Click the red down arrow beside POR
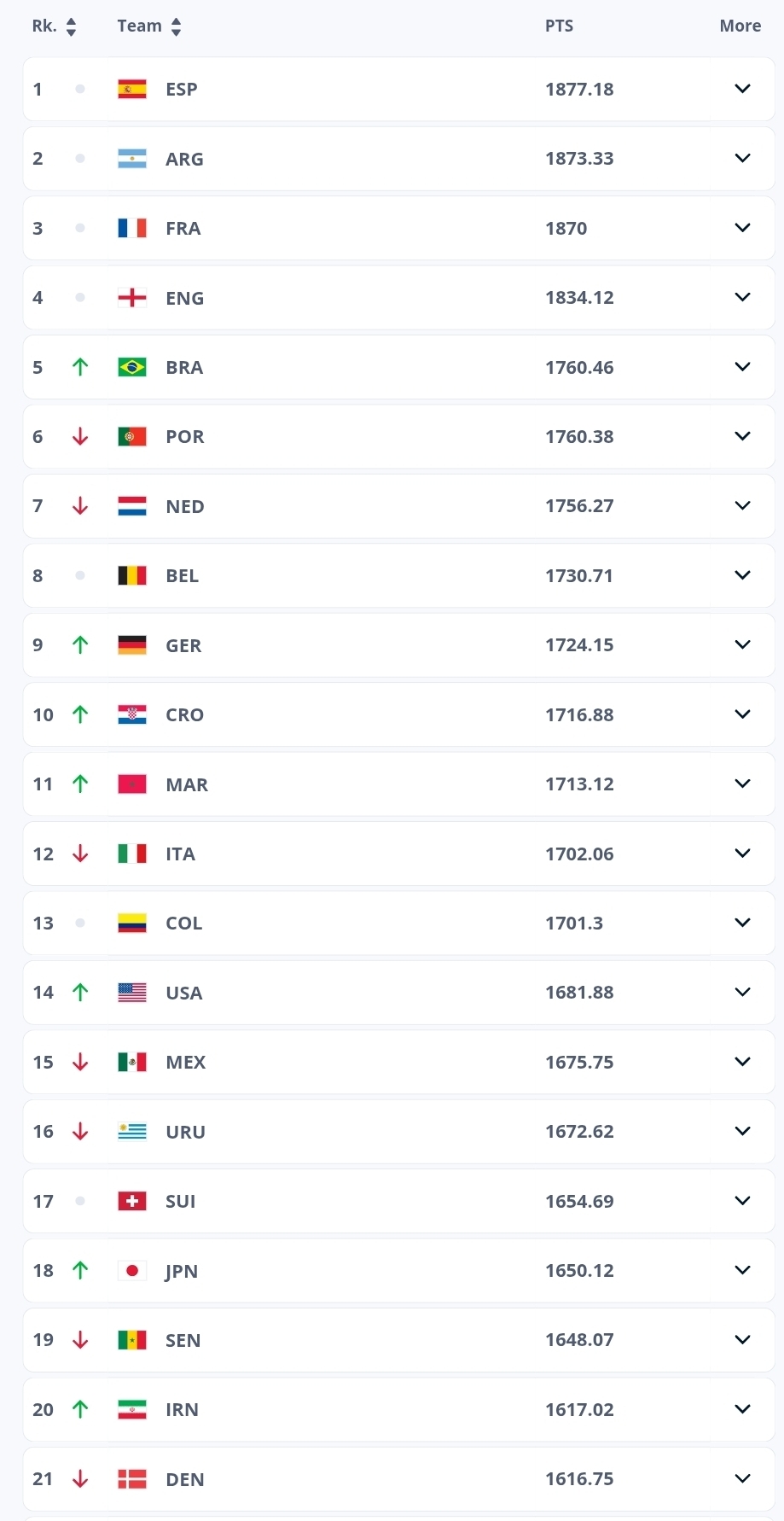 [x=80, y=437]
